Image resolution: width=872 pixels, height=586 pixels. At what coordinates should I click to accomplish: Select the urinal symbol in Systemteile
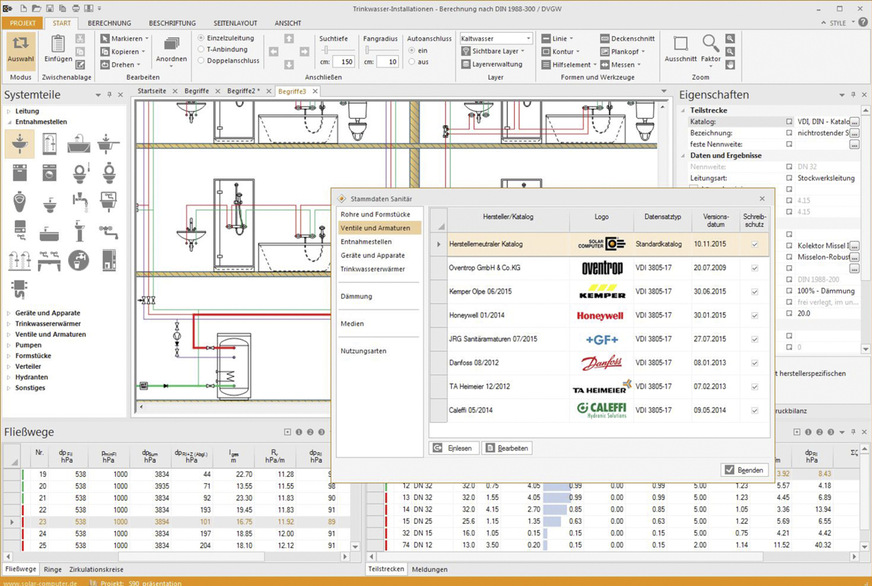20,203
